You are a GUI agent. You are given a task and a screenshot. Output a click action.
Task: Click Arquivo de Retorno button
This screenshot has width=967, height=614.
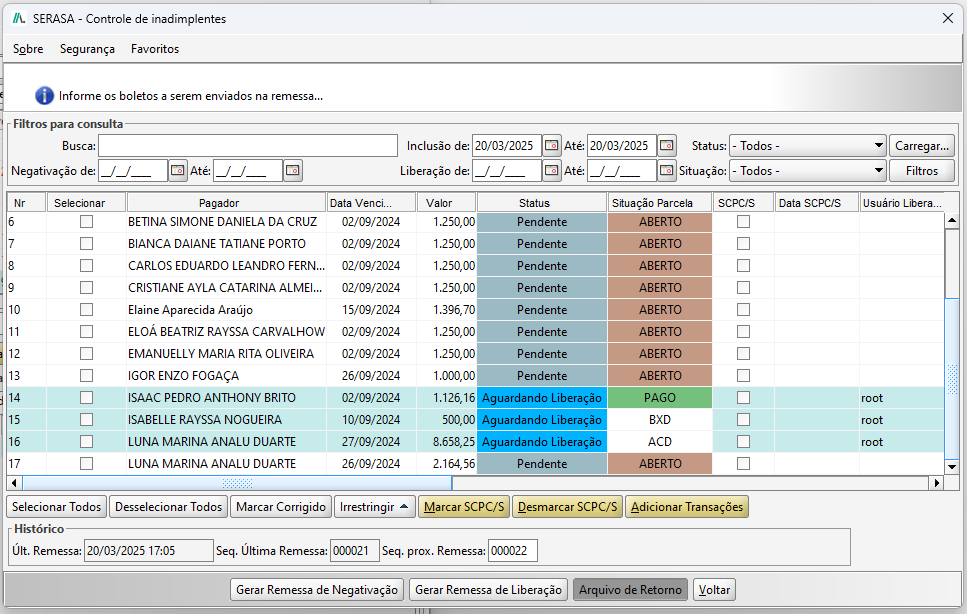630,590
